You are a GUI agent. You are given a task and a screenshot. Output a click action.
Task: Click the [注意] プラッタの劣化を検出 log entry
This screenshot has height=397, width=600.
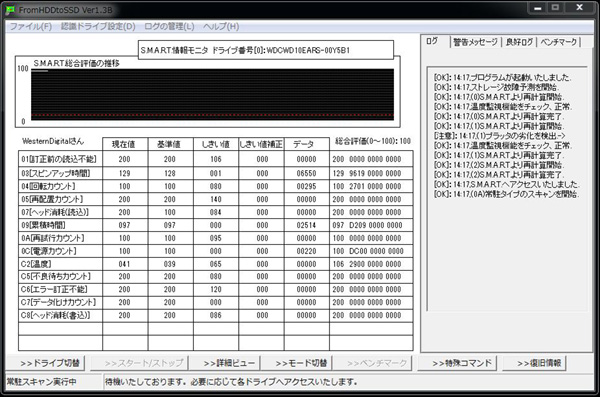click(x=500, y=136)
